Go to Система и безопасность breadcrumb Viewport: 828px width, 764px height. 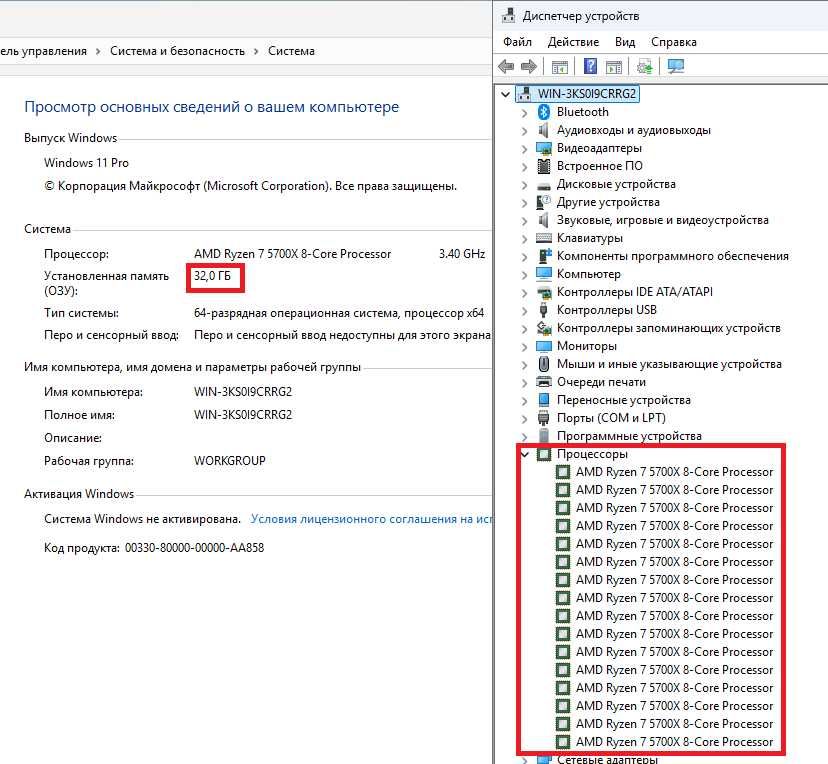[x=177, y=51]
